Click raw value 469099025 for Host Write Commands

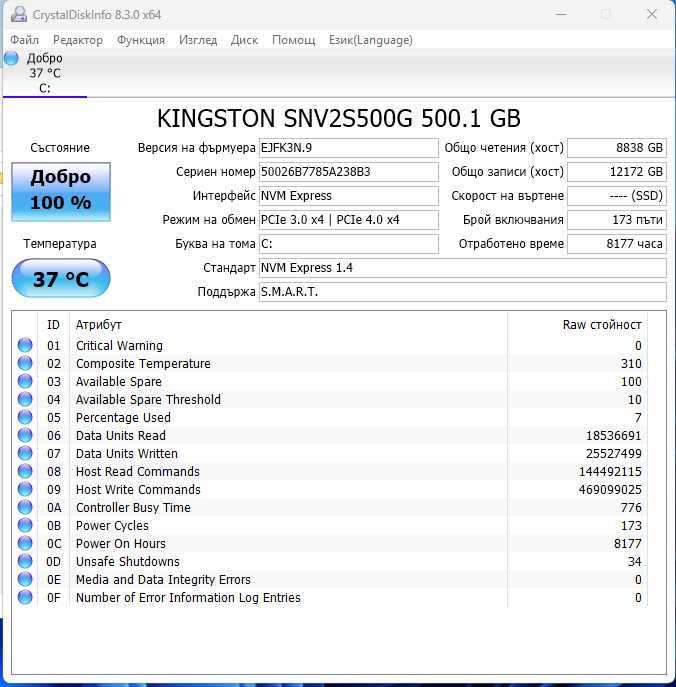[x=610, y=489]
